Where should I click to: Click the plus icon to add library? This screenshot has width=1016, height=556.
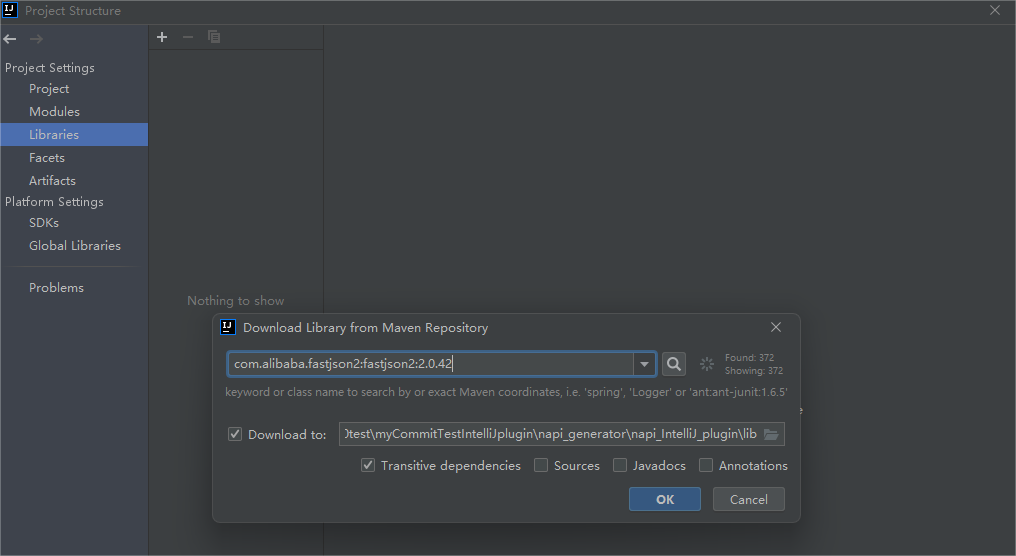(162, 37)
